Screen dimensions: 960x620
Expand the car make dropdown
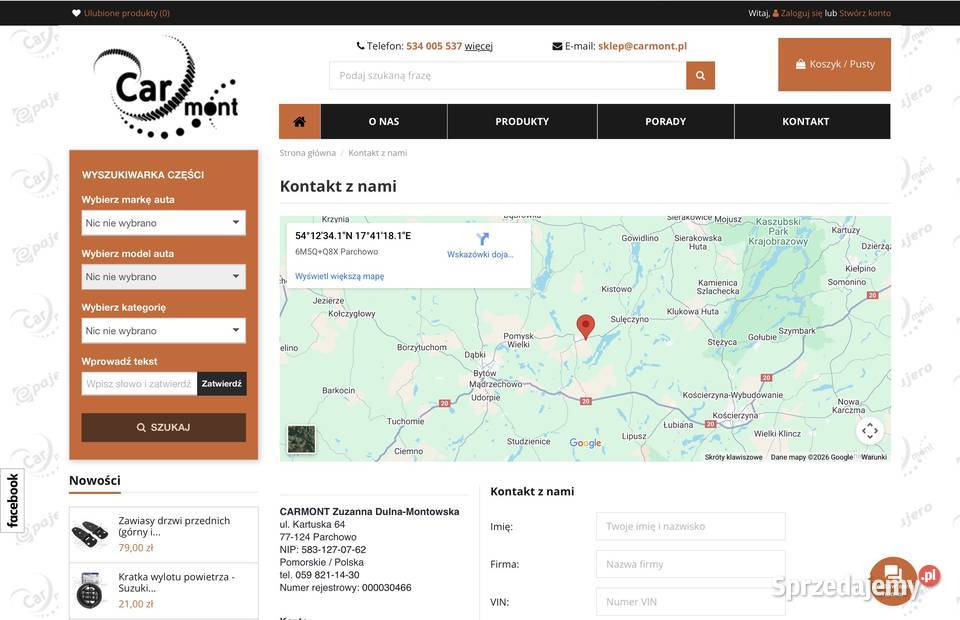pyautogui.click(x=163, y=223)
